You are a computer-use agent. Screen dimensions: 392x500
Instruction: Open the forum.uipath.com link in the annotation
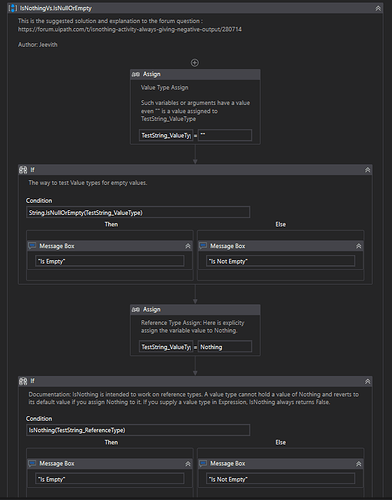[130, 29]
